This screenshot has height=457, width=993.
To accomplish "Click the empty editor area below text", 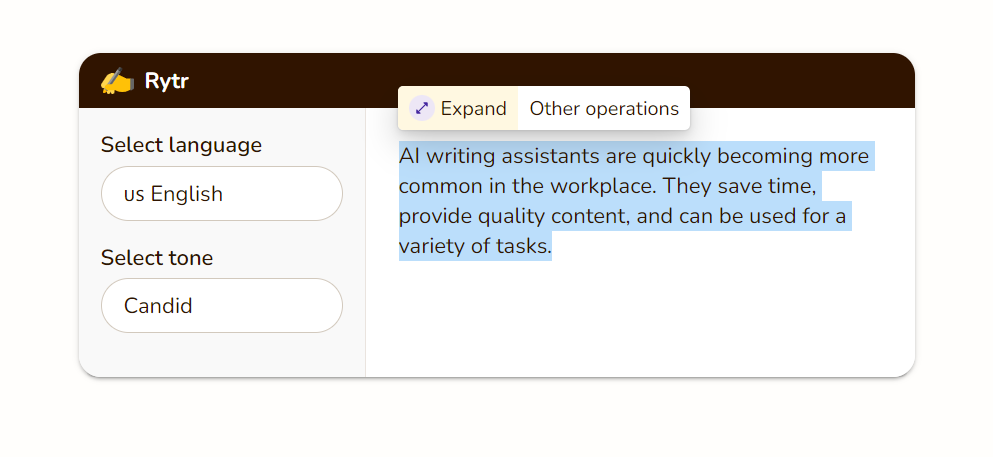I will pyautogui.click(x=640, y=320).
